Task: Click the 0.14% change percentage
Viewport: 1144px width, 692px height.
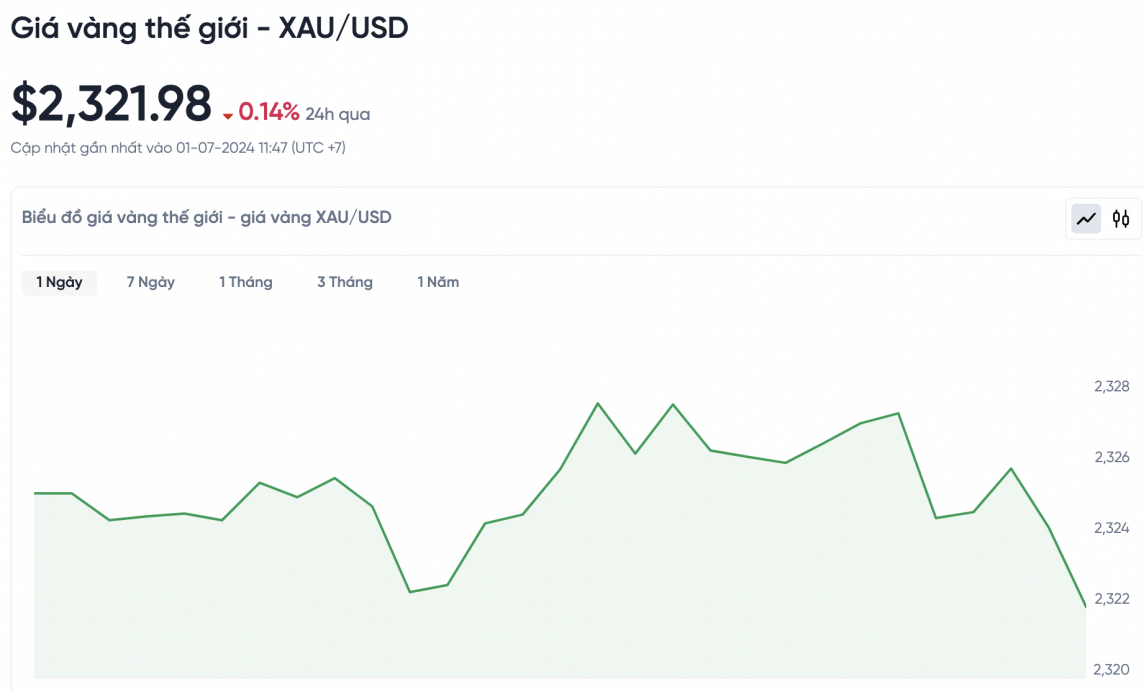Action: coord(268,112)
